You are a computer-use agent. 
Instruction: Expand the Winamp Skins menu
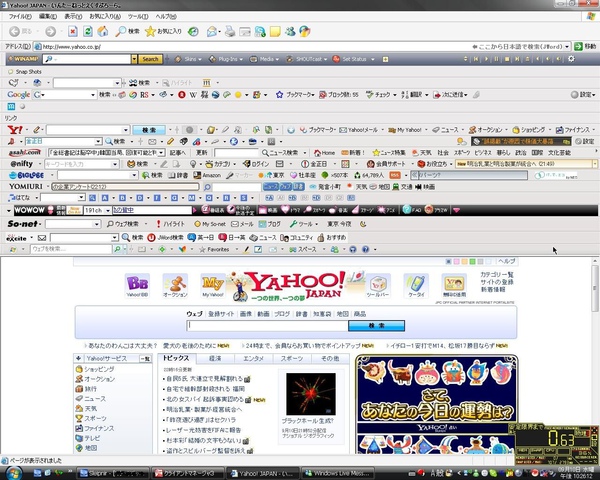tap(189, 59)
